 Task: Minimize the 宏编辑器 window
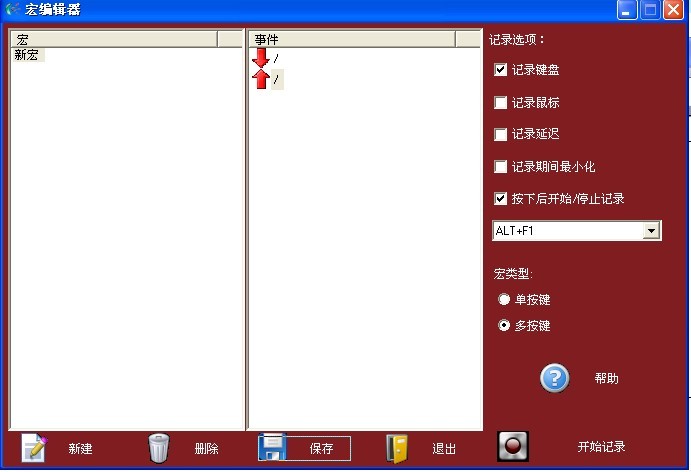coord(626,10)
